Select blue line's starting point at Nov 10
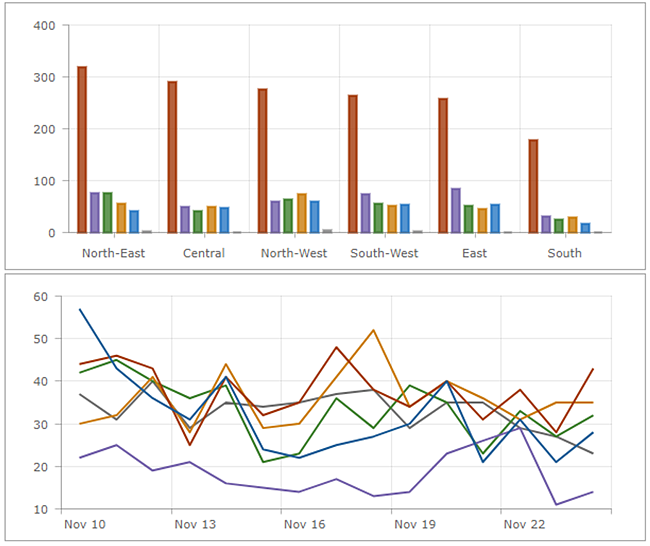This screenshot has height=546, width=650. [81, 309]
